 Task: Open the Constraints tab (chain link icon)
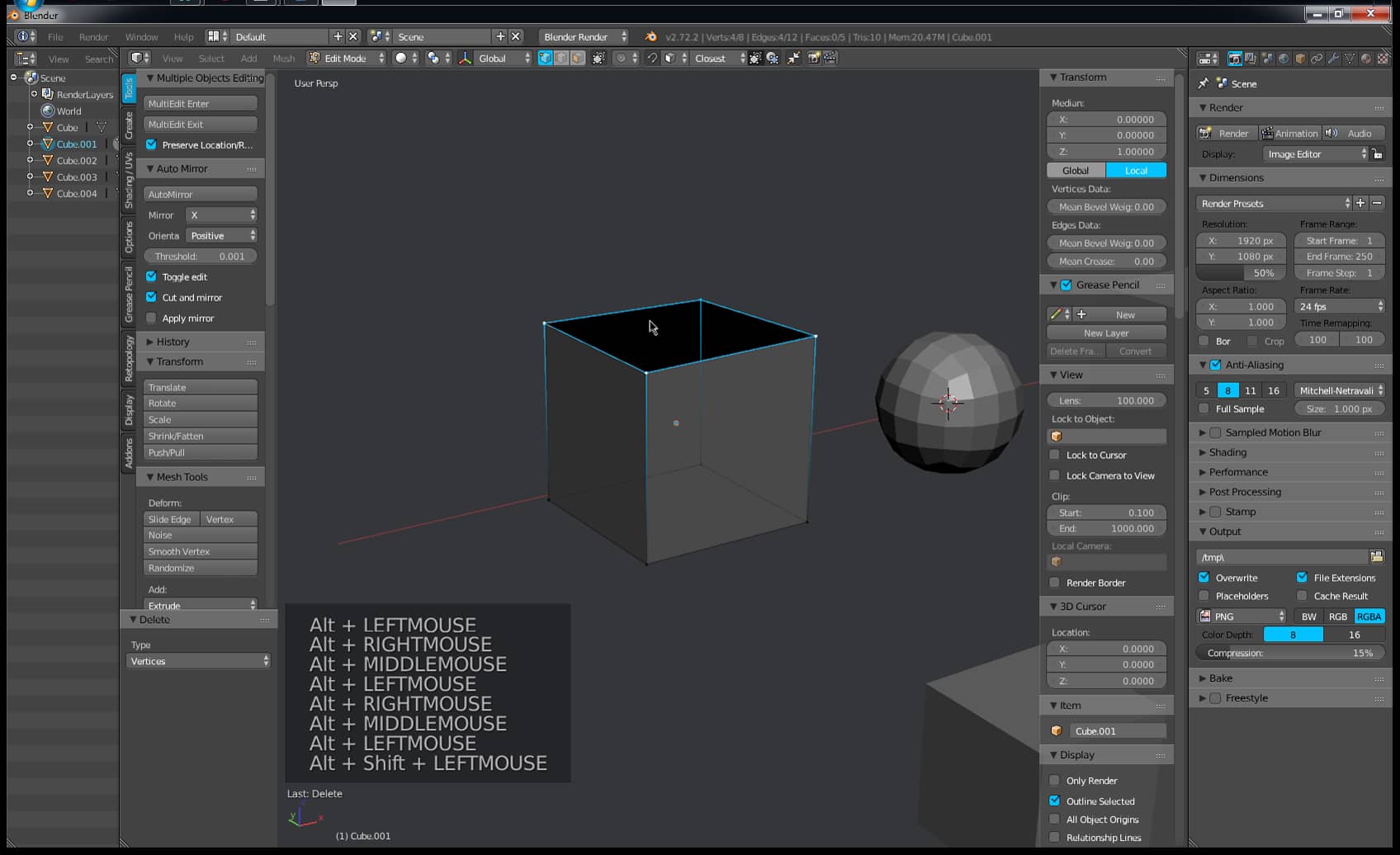pos(1316,59)
